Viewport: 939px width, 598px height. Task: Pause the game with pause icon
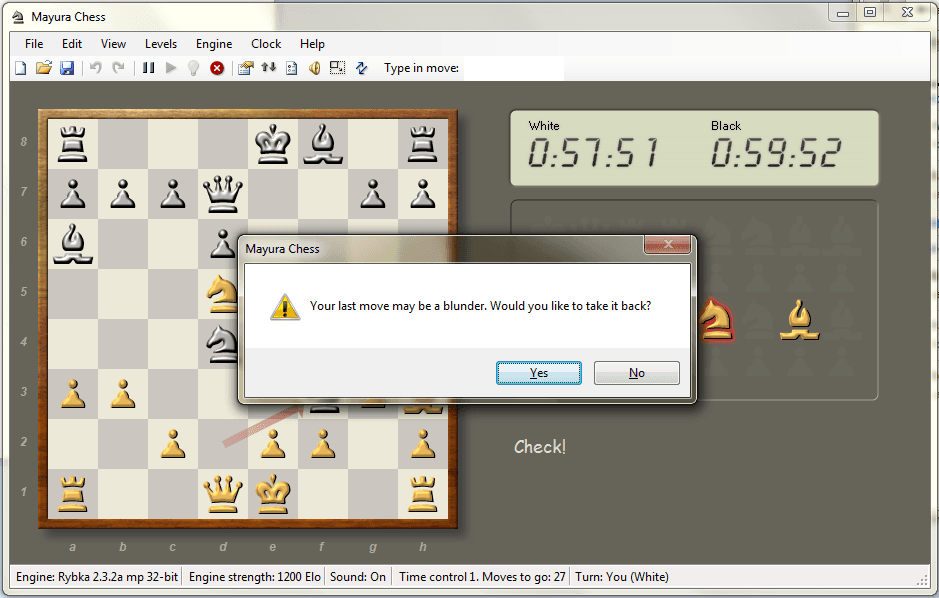[149, 68]
